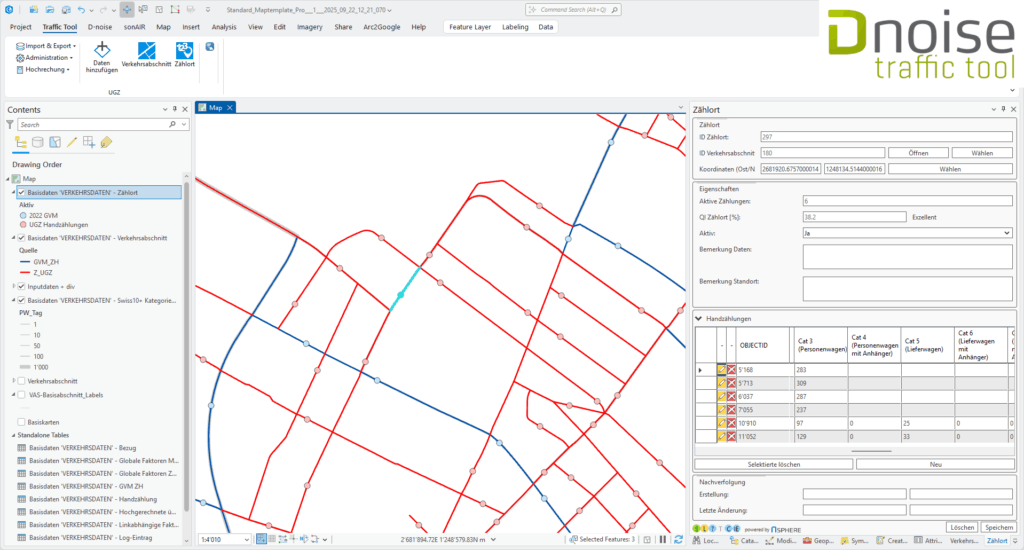This screenshot has height=550, width=1024.
Task: Uncheck the Zählort layer visibility checkbox
Action: 22,192
